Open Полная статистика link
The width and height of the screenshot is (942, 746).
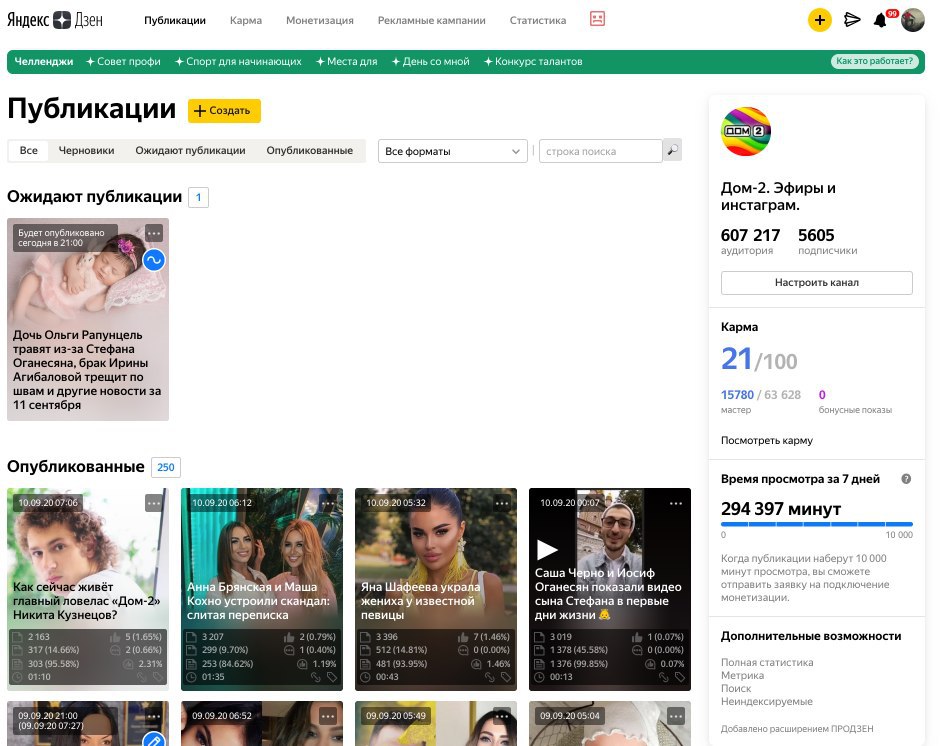767,662
